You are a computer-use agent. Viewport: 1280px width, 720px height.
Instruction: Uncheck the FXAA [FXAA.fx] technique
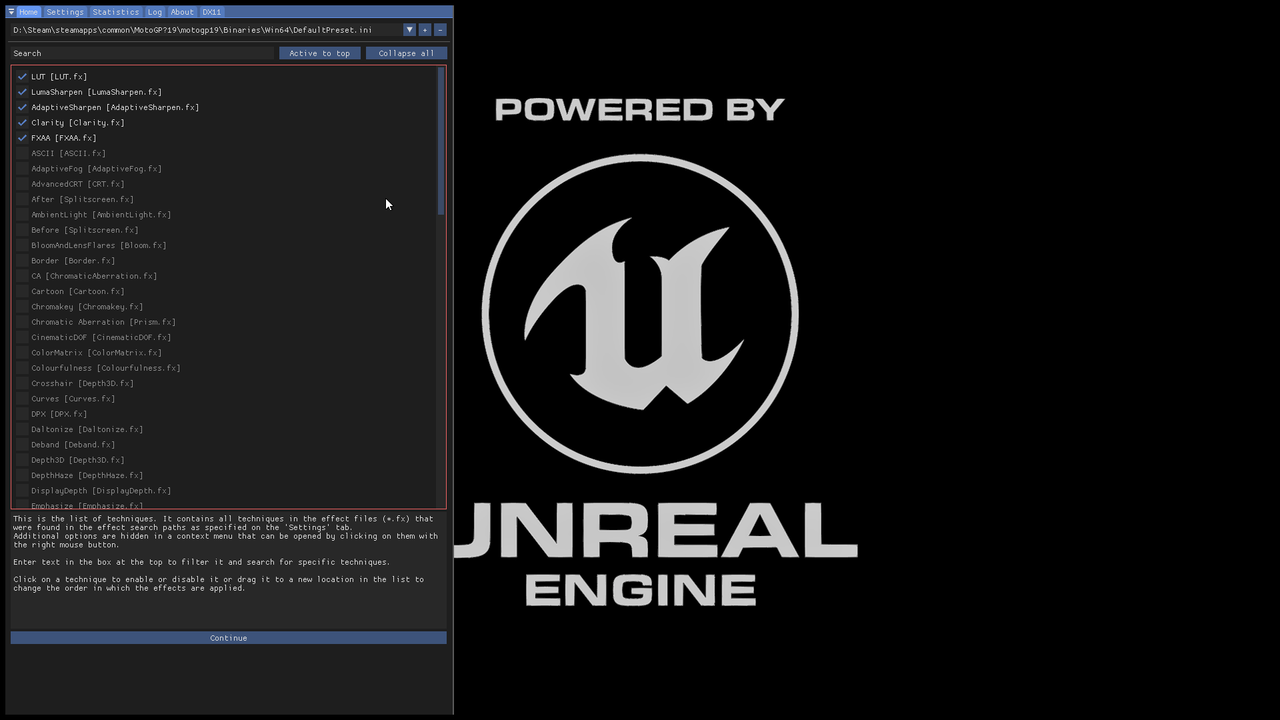pyautogui.click(x=22, y=138)
